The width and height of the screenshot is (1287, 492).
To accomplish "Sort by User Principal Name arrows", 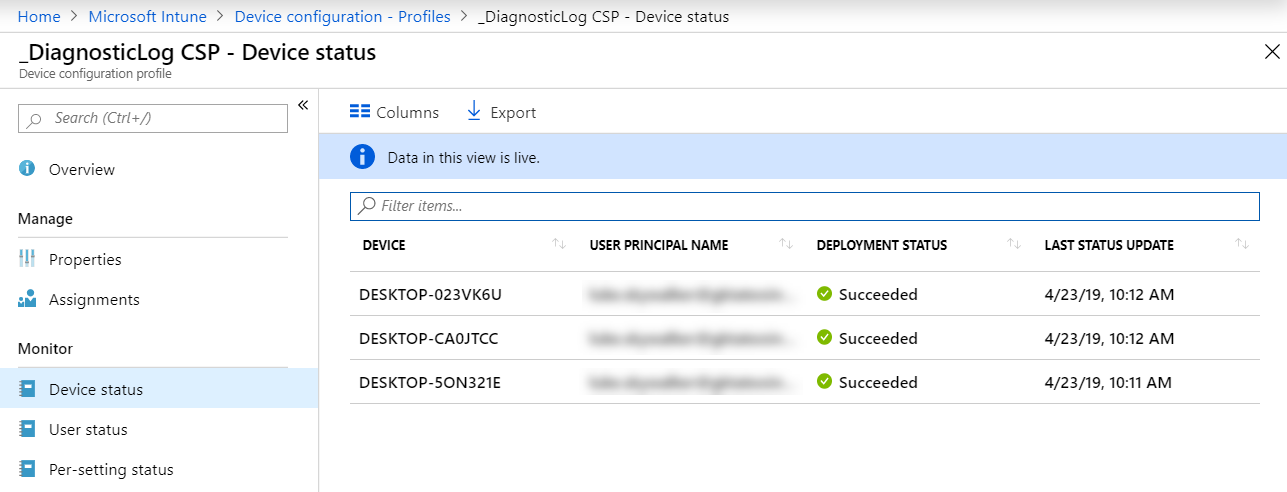I will tap(786, 245).
